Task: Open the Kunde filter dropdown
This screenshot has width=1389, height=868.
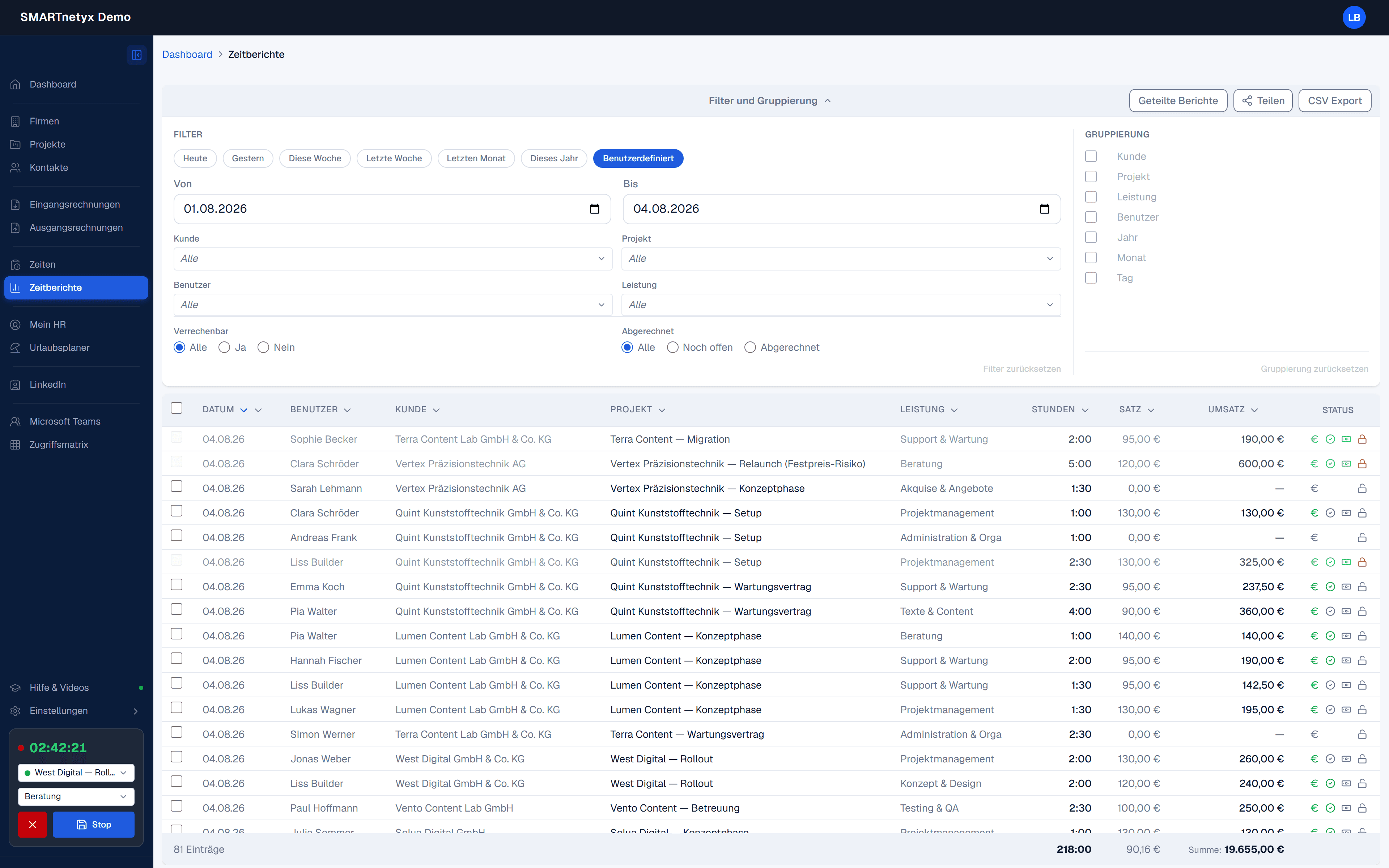Action: tap(392, 259)
